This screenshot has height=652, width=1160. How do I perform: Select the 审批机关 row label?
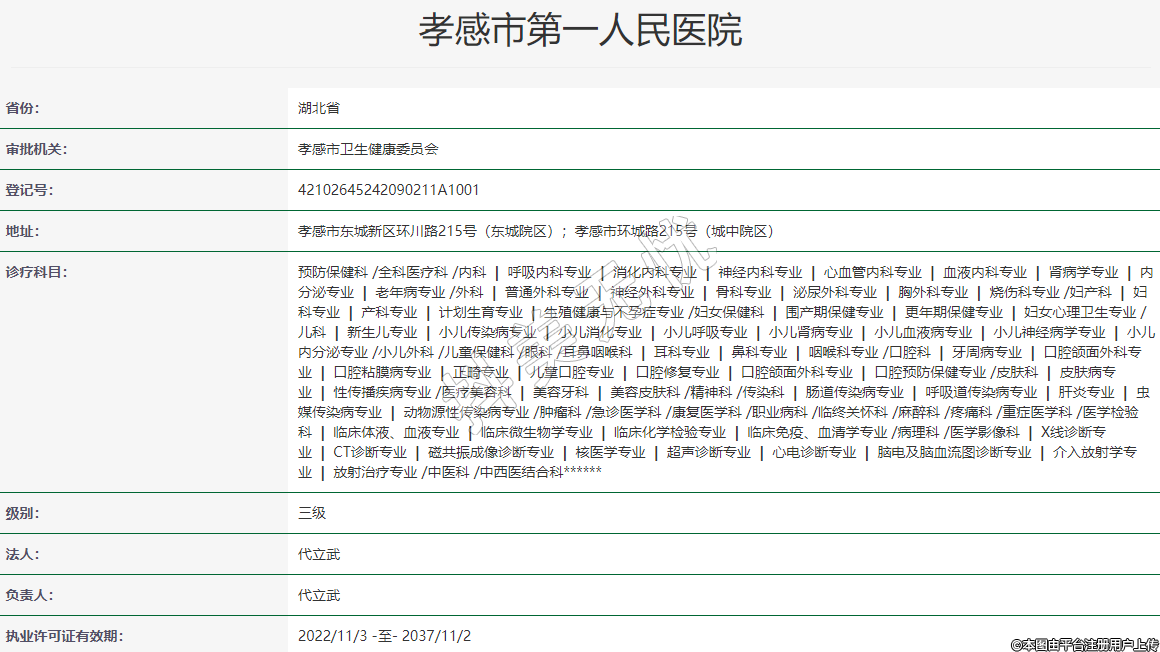(36, 149)
